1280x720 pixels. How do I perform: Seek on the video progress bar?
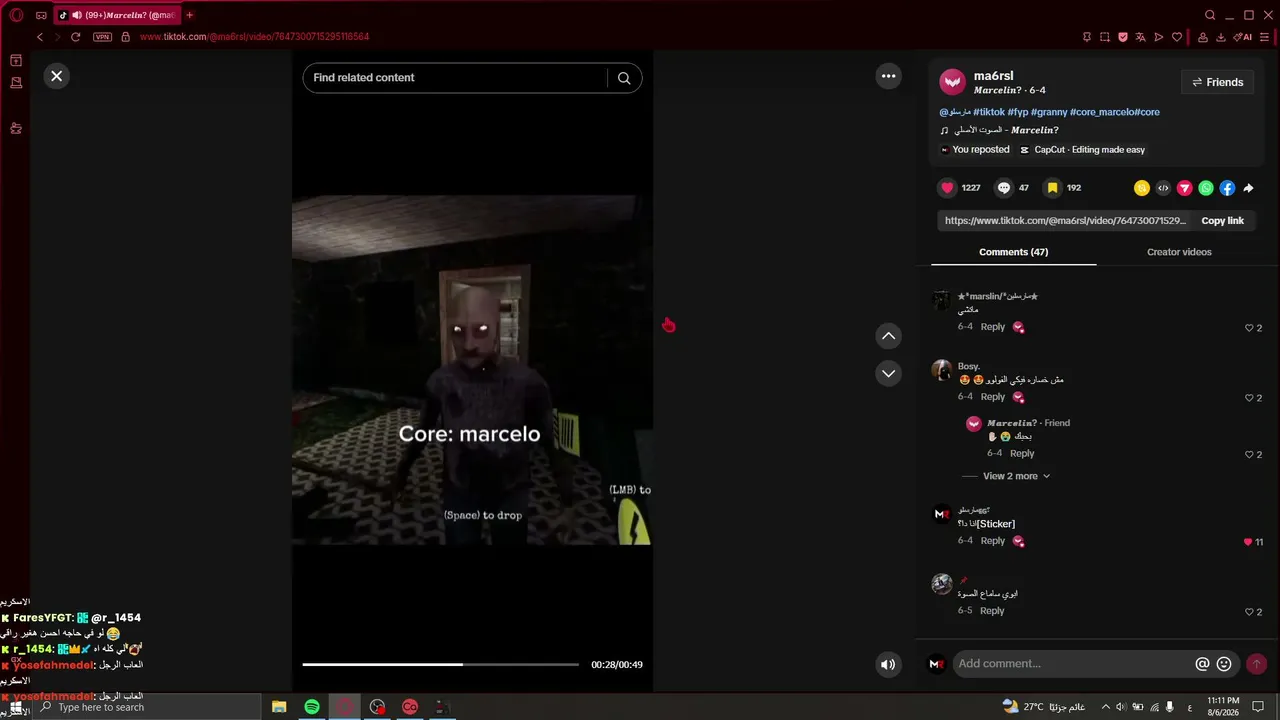click(440, 664)
